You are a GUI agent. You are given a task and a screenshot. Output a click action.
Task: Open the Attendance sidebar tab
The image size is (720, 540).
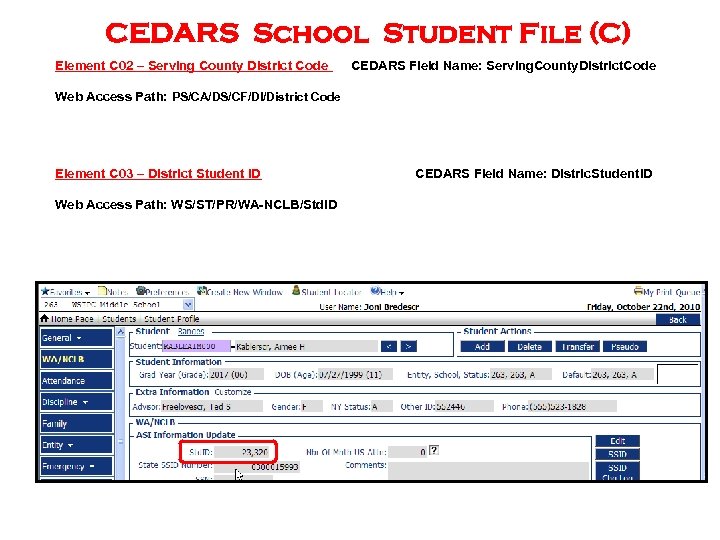coord(76,381)
